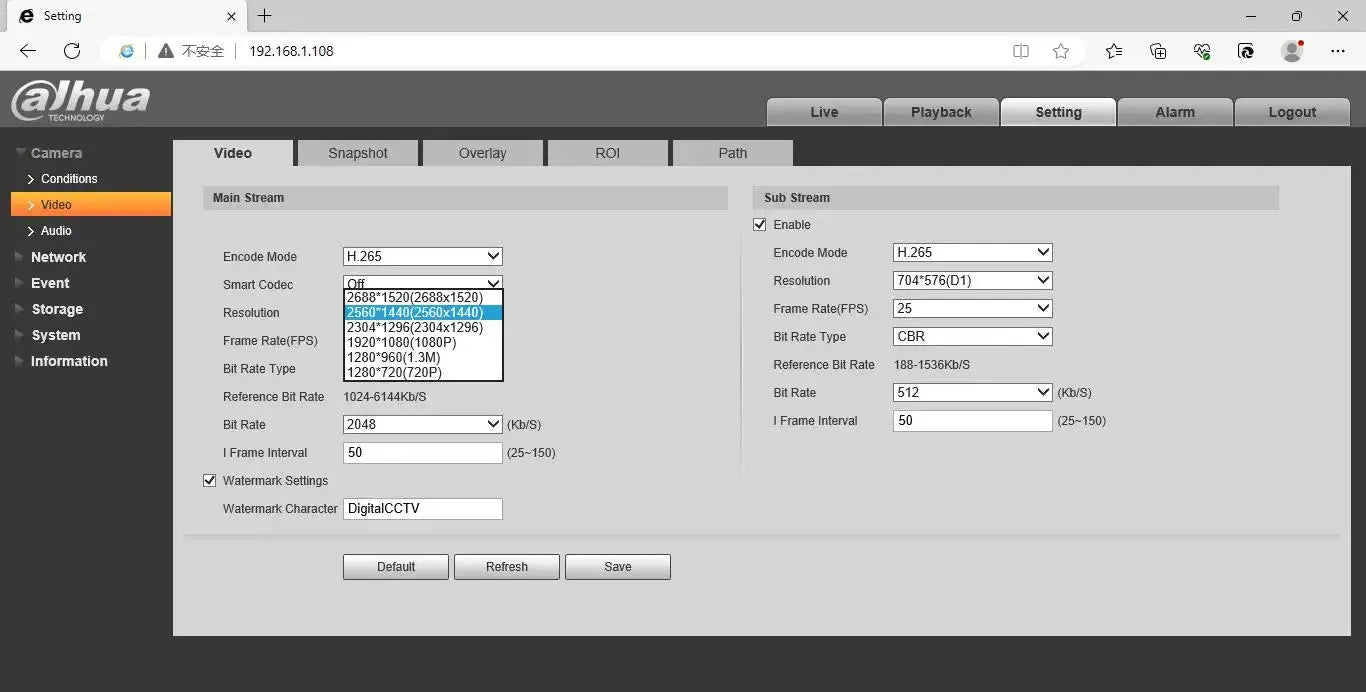This screenshot has width=1366, height=692.
Task: Click IE mode indicator in address bar
Action: [126, 51]
